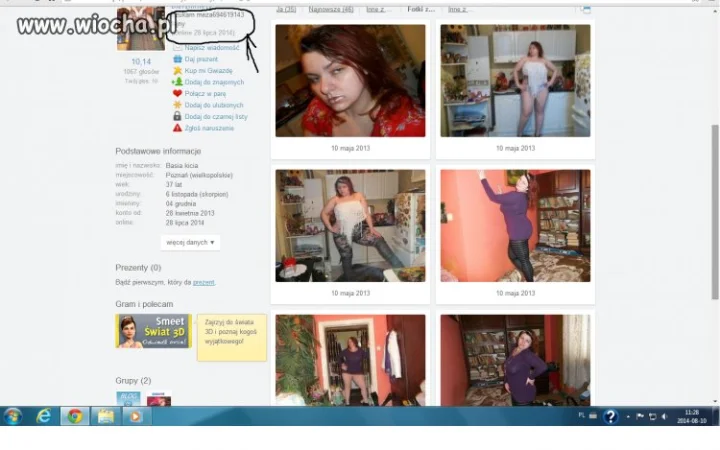The width and height of the screenshot is (720, 450).
Task: Open Internet Explorer from the taskbar
Action: click(44, 416)
